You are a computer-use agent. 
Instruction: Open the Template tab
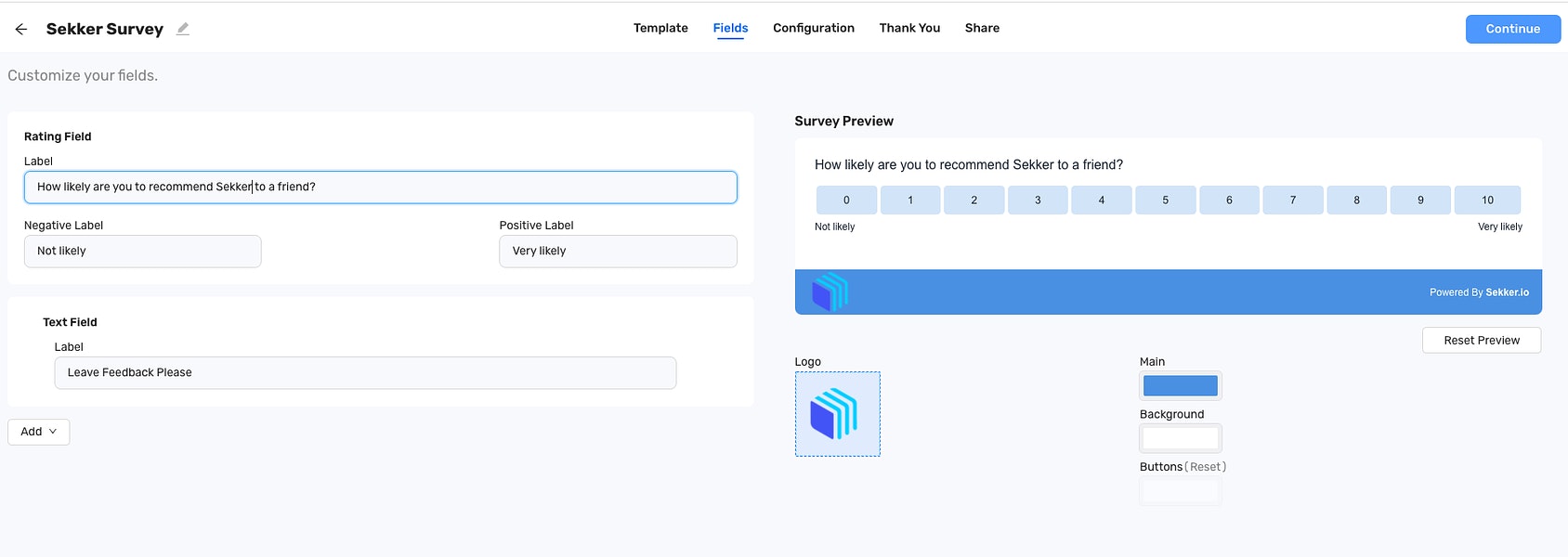660,28
